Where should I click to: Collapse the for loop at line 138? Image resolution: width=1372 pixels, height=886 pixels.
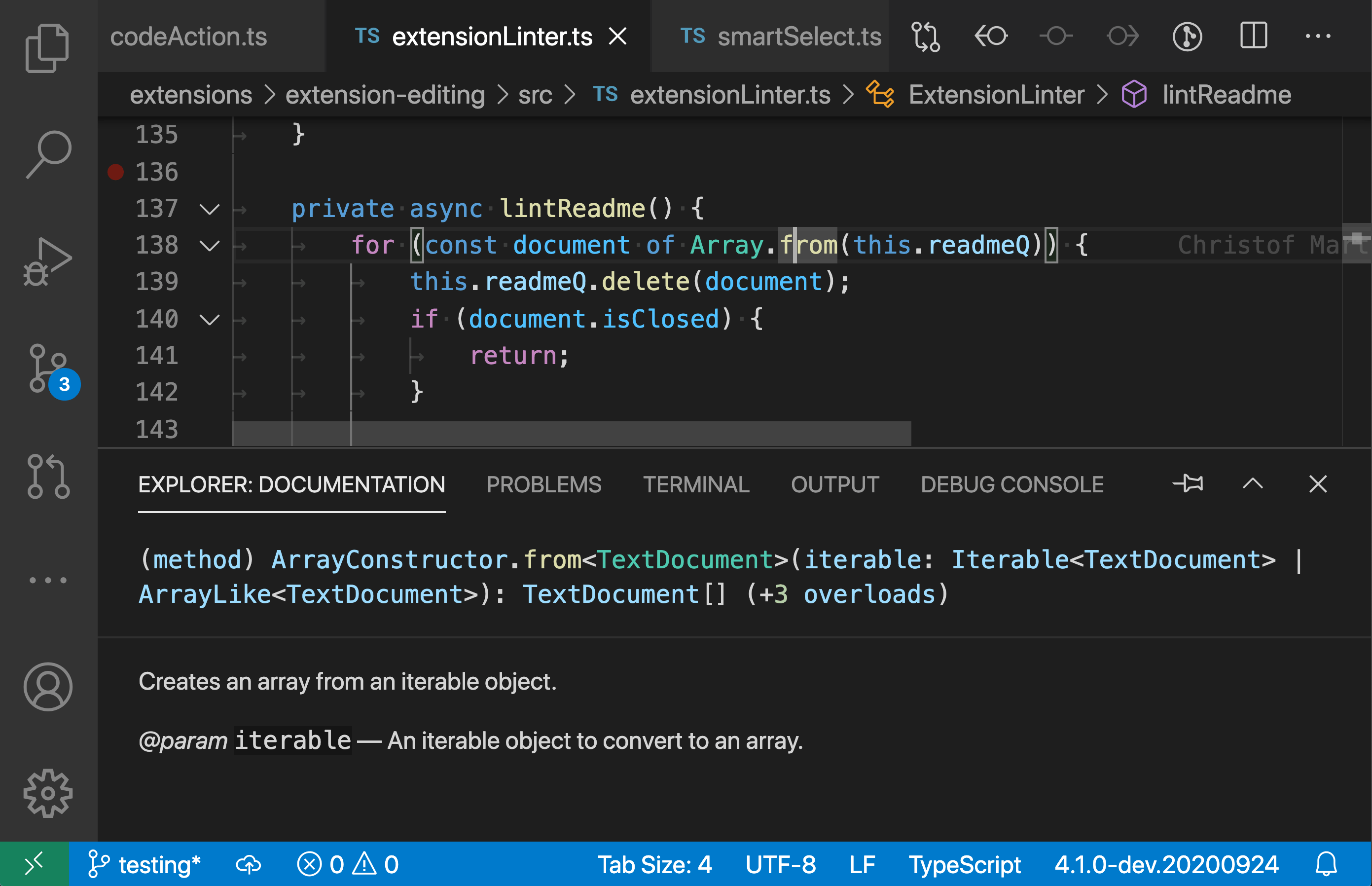(x=209, y=245)
